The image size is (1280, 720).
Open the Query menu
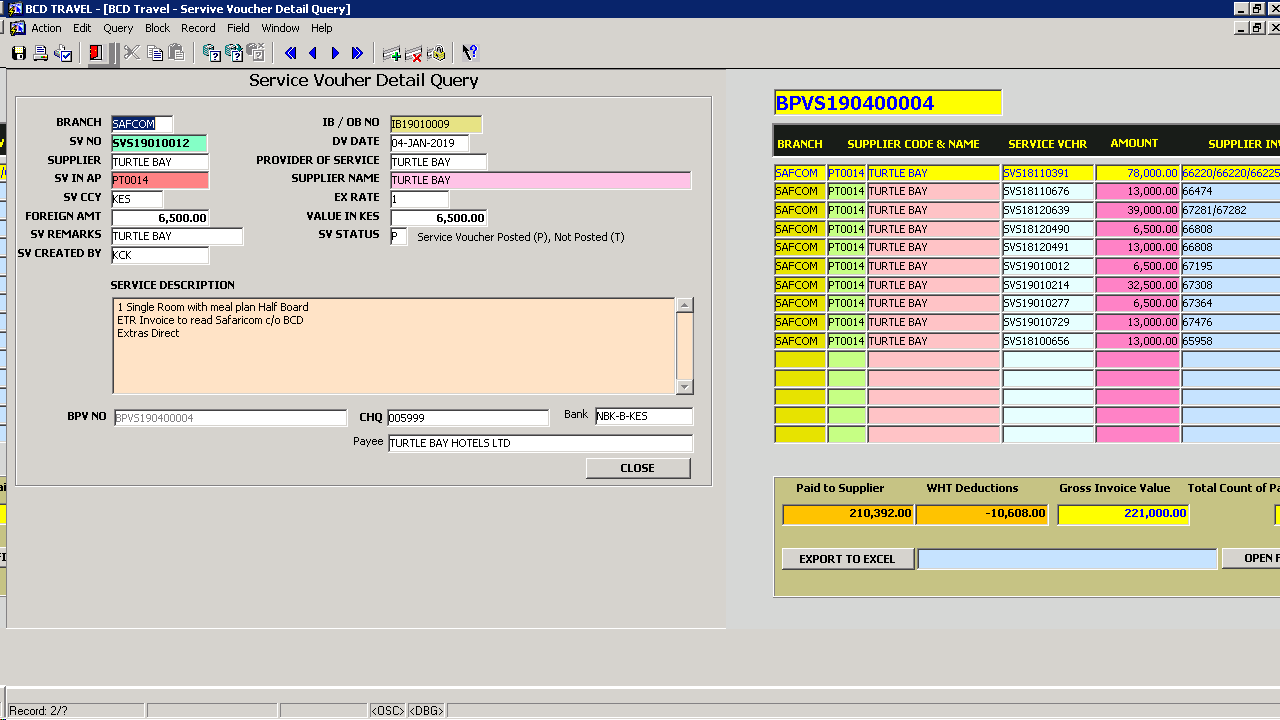[118, 28]
